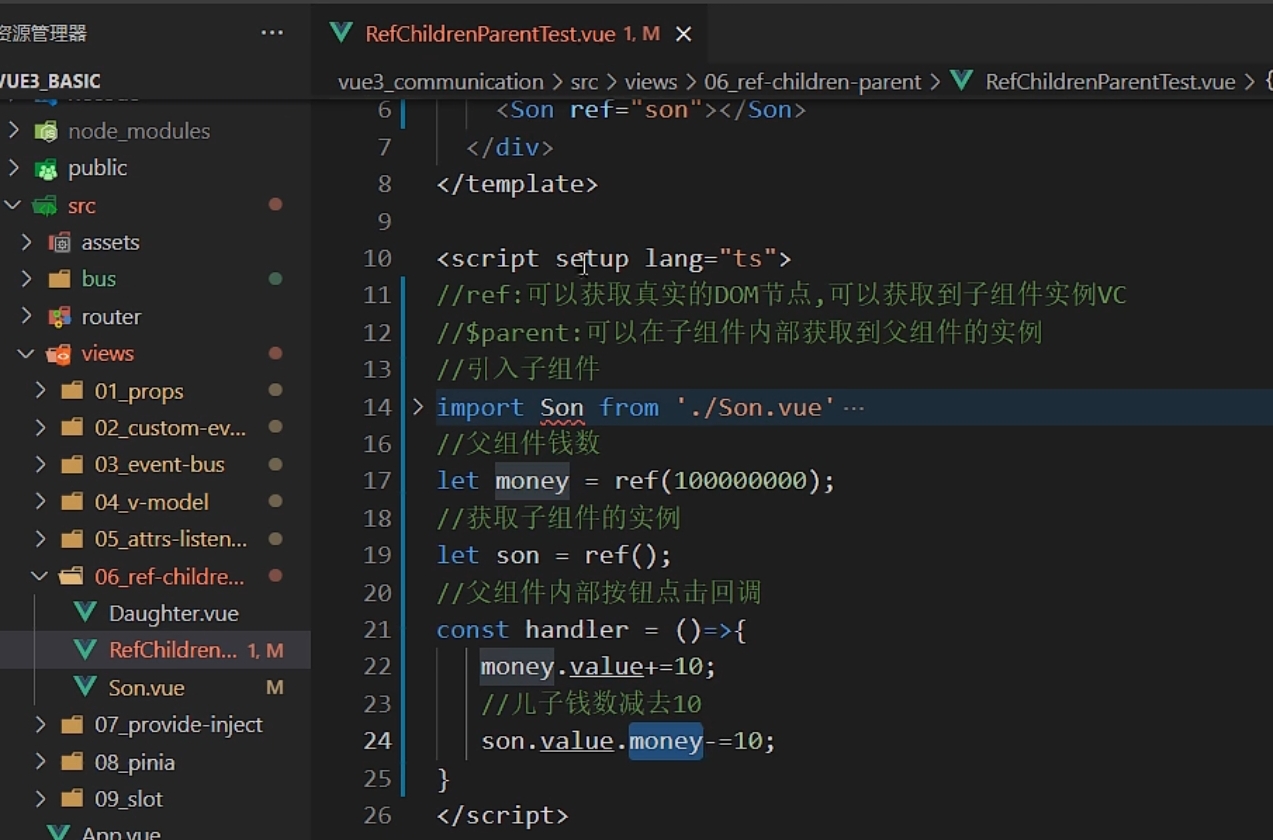This screenshot has width=1273, height=840.
Task: Click vue3_communication in the breadcrumb
Action: (440, 82)
